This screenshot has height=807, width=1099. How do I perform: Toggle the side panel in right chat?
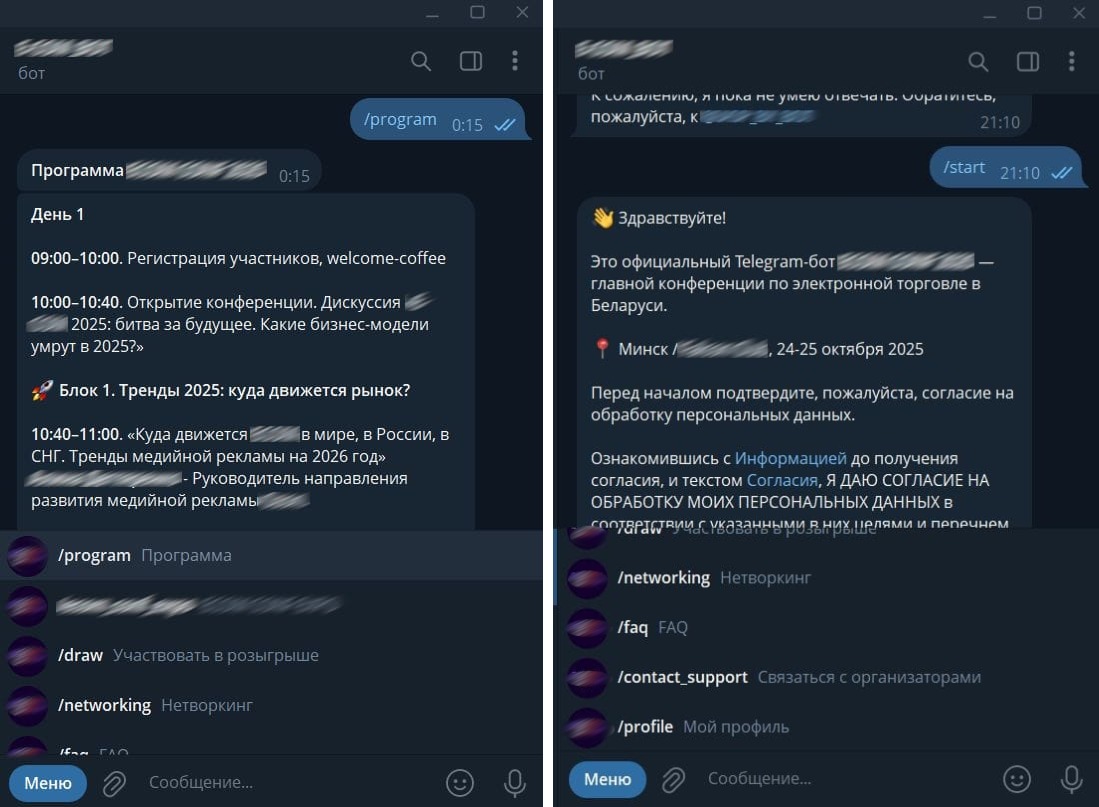pyautogui.click(x=1028, y=62)
